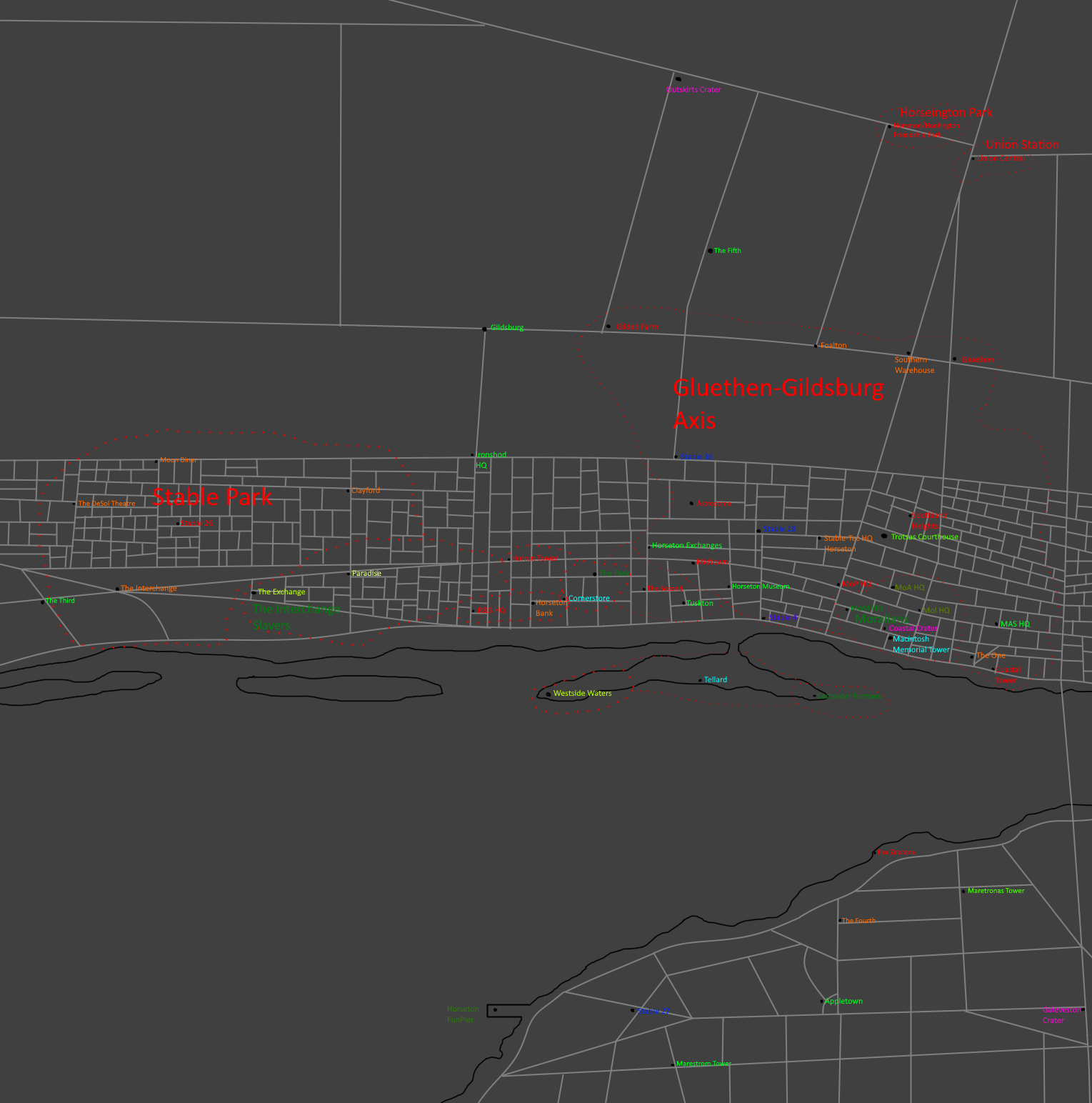
Task: Click the Stable 36 label
Action: point(696,457)
